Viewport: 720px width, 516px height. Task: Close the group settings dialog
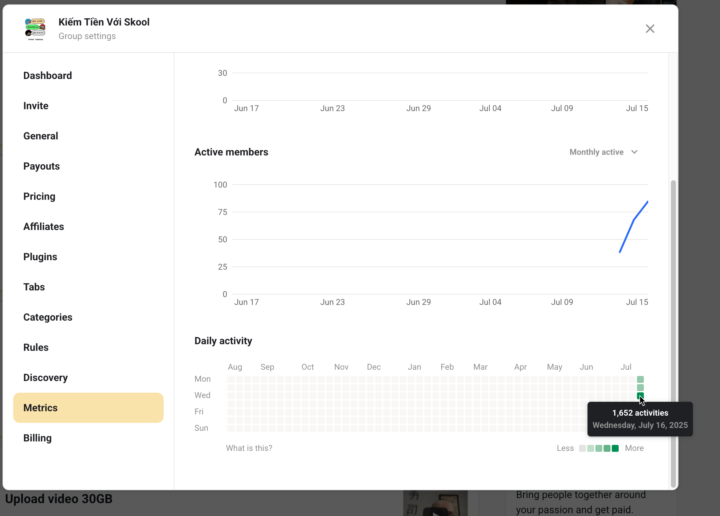coord(650,29)
